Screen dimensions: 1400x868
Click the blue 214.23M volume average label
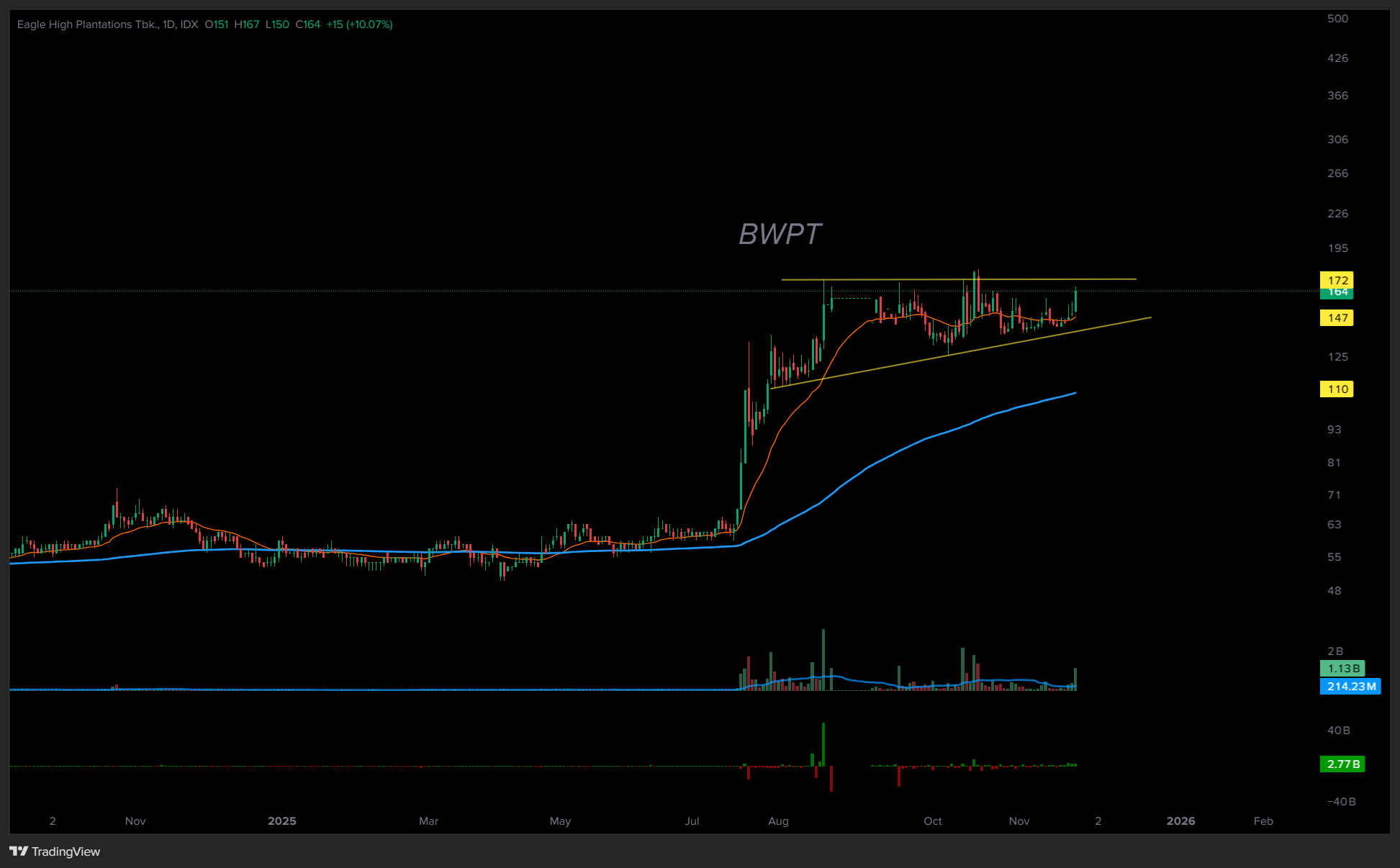1350,687
